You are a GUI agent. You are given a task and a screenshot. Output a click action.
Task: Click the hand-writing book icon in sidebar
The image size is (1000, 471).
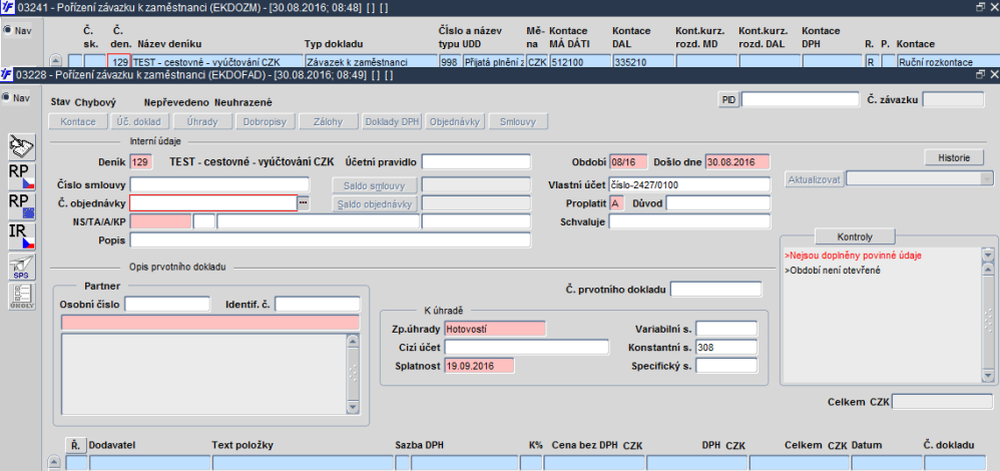[x=22, y=147]
